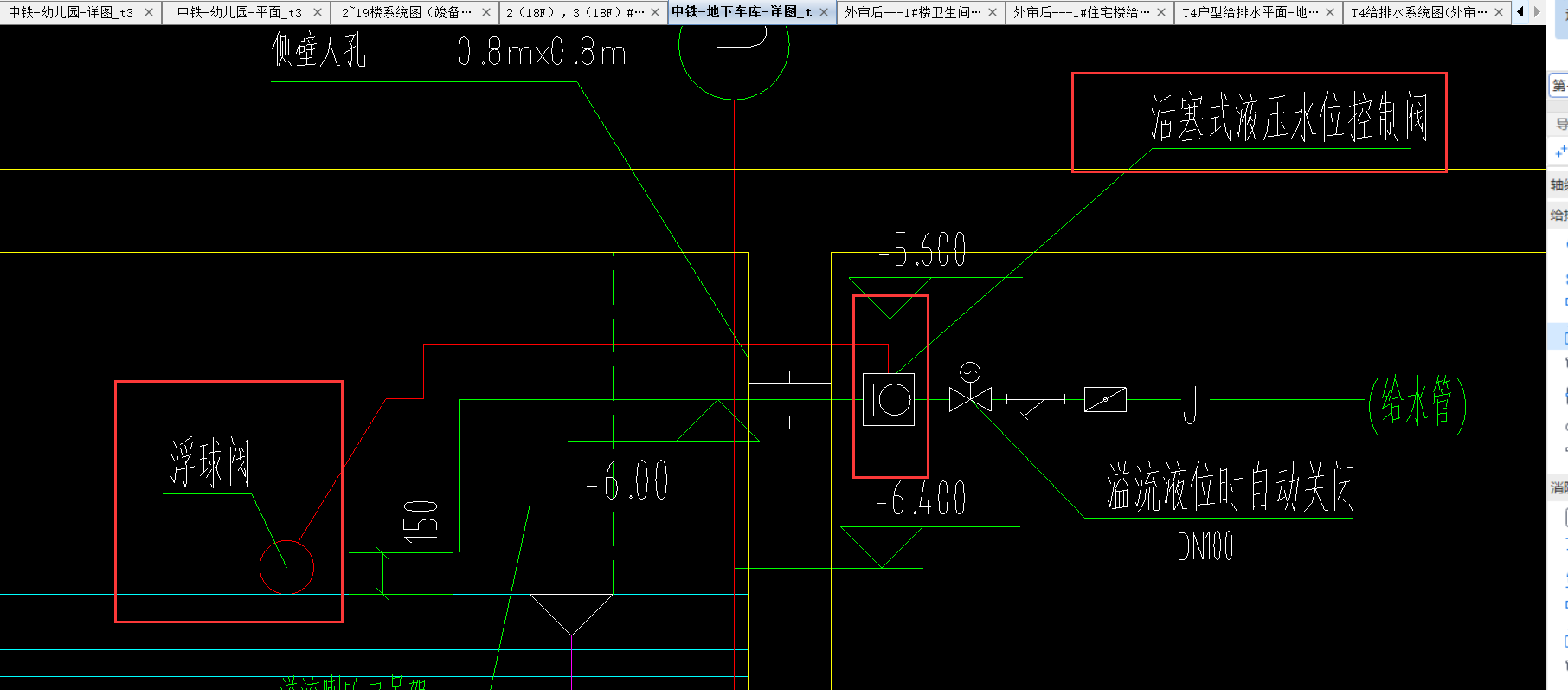Click the 侧壁人孔 label

point(319,49)
